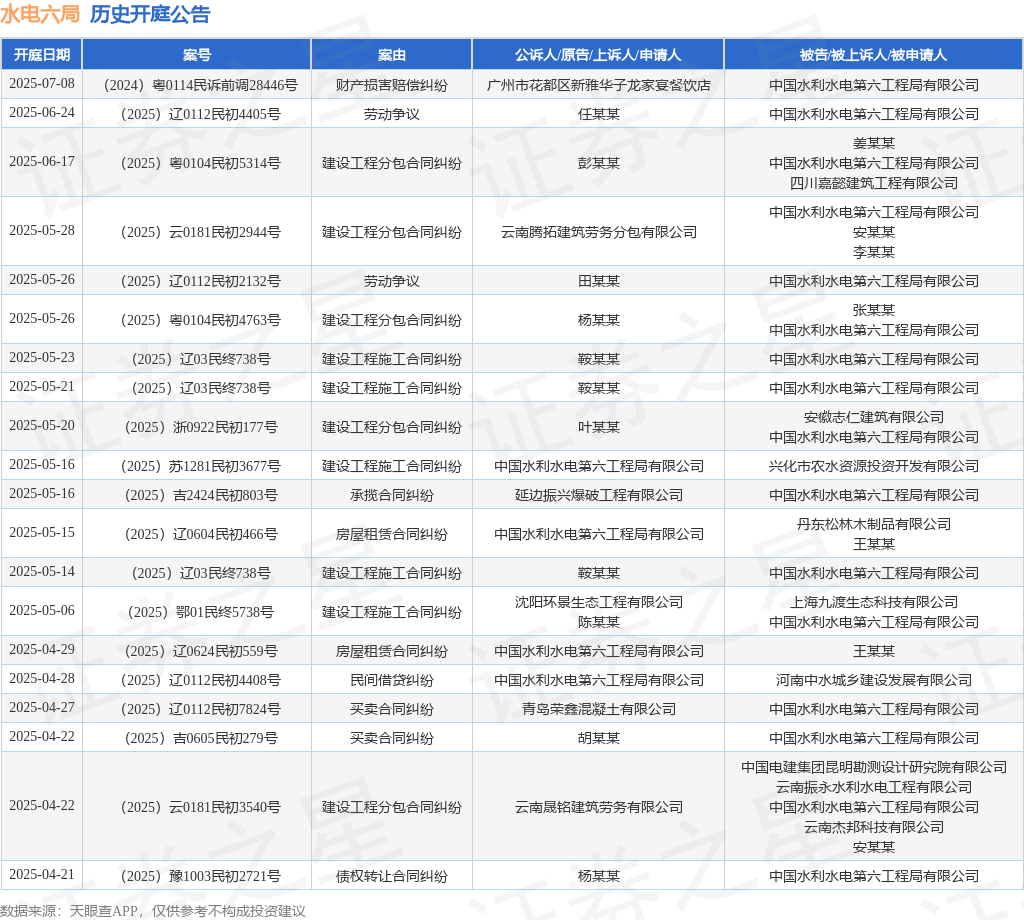Click the 水电六局 title text

tap(40, 14)
